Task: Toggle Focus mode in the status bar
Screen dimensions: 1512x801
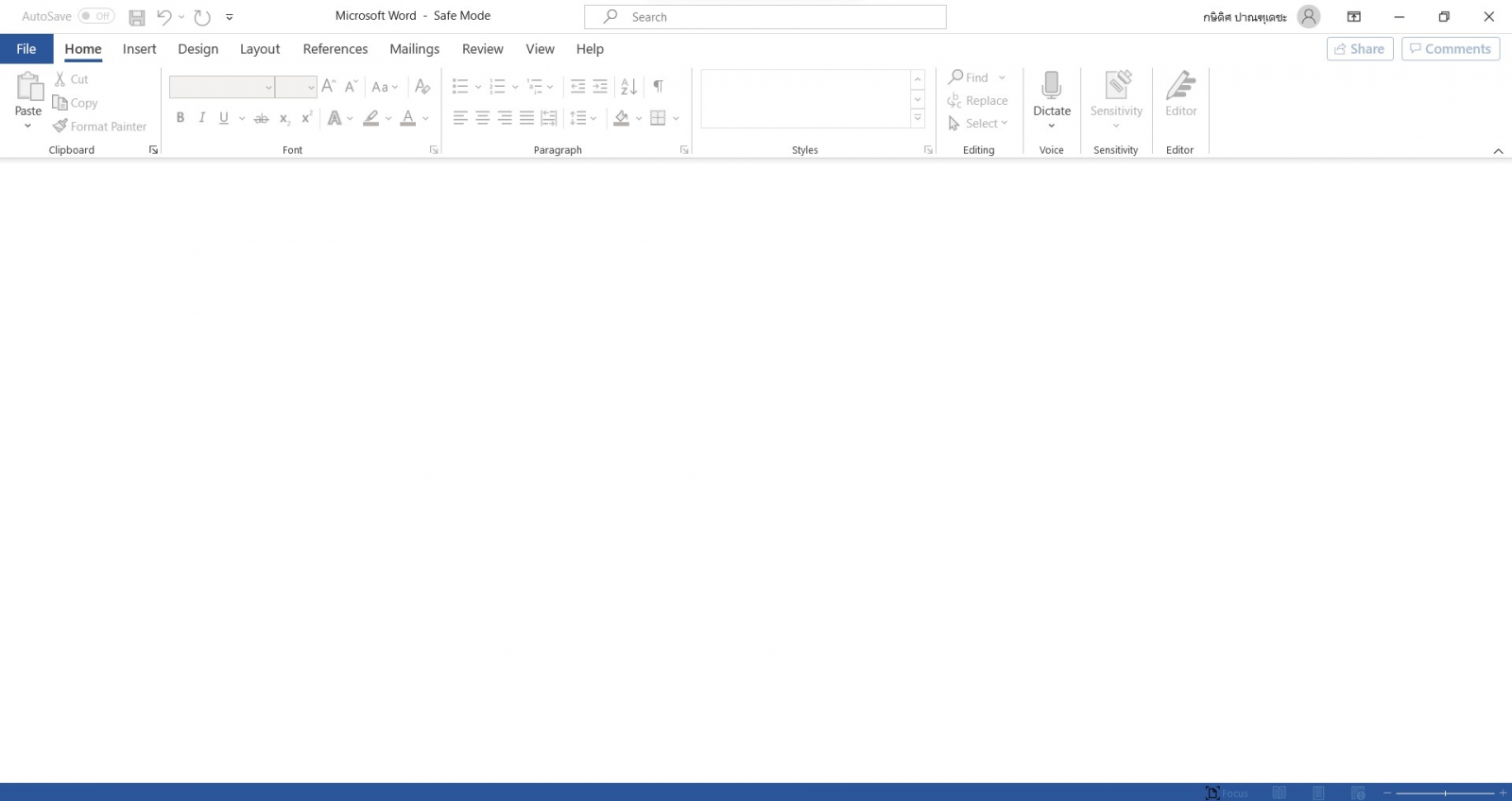Action: [x=1227, y=792]
